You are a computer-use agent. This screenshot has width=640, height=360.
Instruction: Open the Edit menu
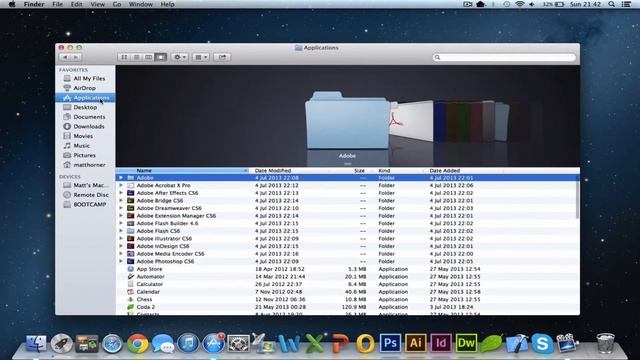point(76,4)
